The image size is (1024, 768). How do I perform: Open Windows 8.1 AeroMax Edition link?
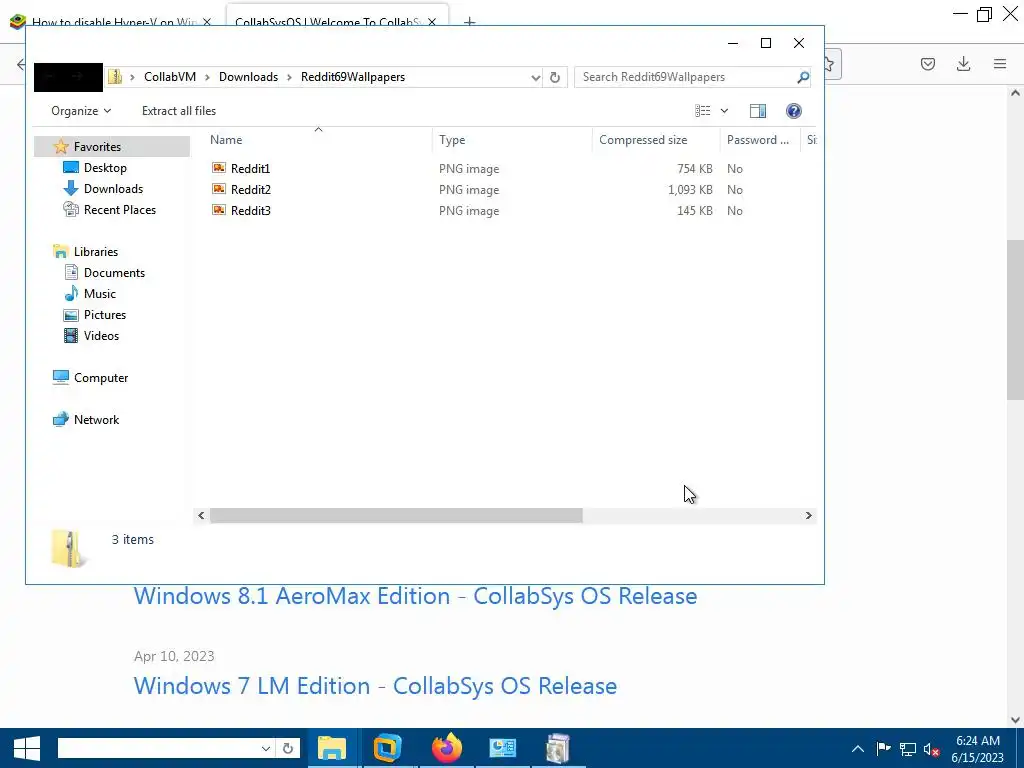click(x=415, y=596)
